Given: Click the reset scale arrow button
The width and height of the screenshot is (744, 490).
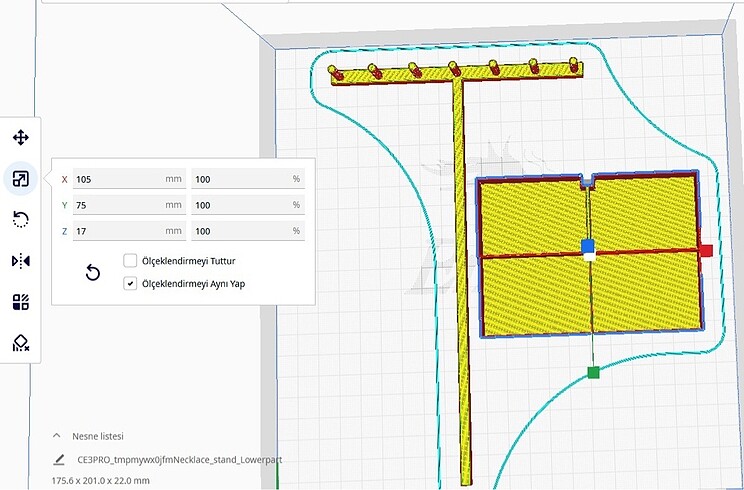Looking at the screenshot, I should tap(93, 273).
